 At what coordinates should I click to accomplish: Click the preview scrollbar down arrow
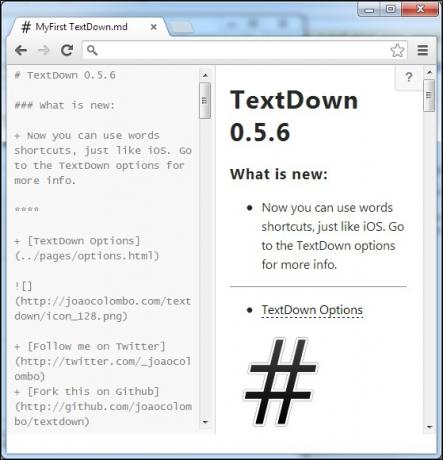(x=429, y=427)
